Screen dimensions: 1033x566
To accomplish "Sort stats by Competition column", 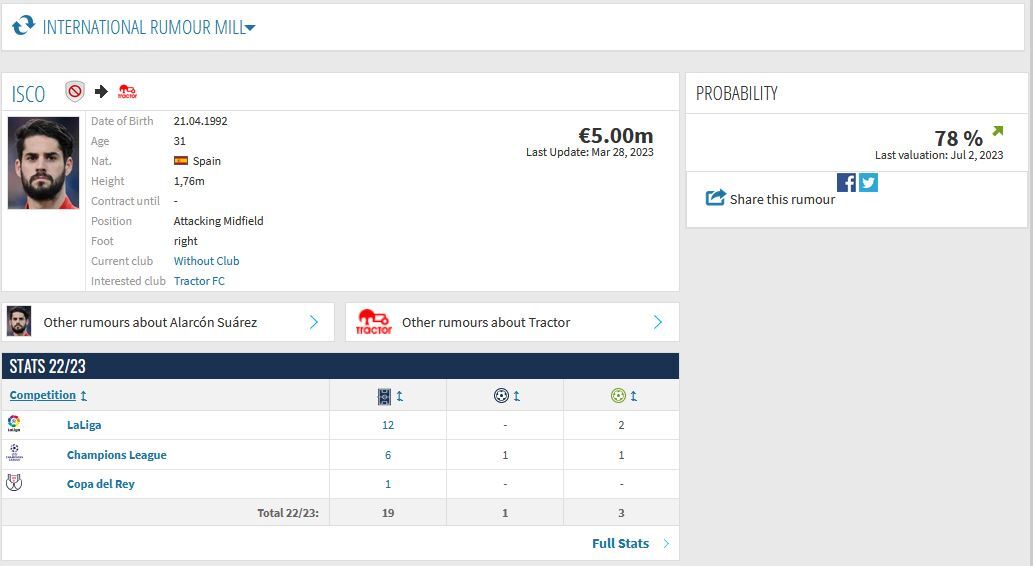I will click(x=43, y=395).
